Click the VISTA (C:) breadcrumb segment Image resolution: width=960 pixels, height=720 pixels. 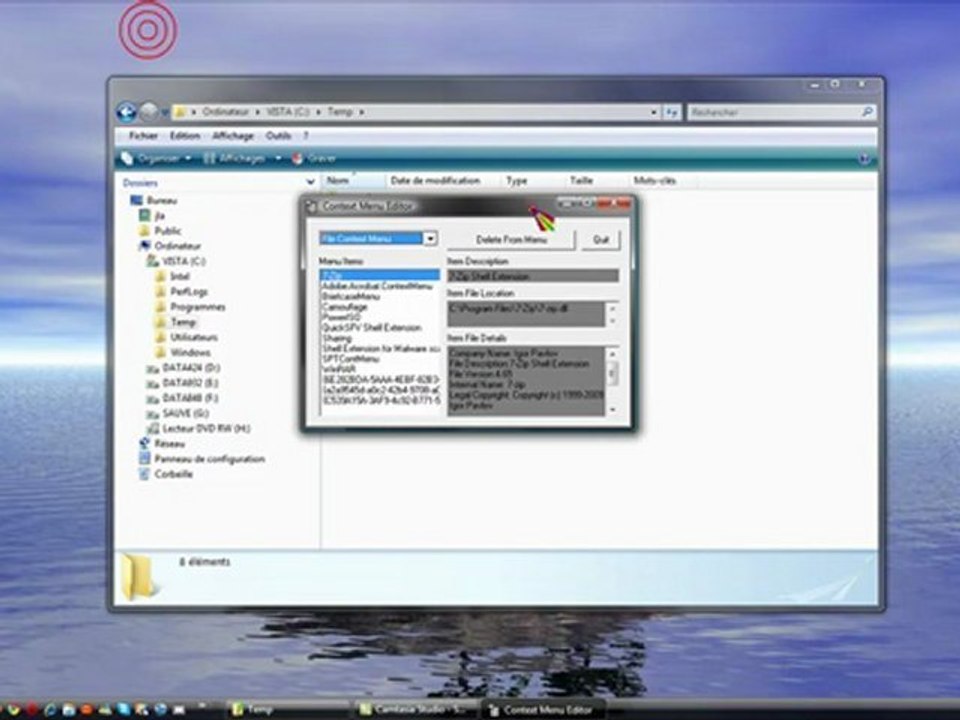(x=287, y=112)
